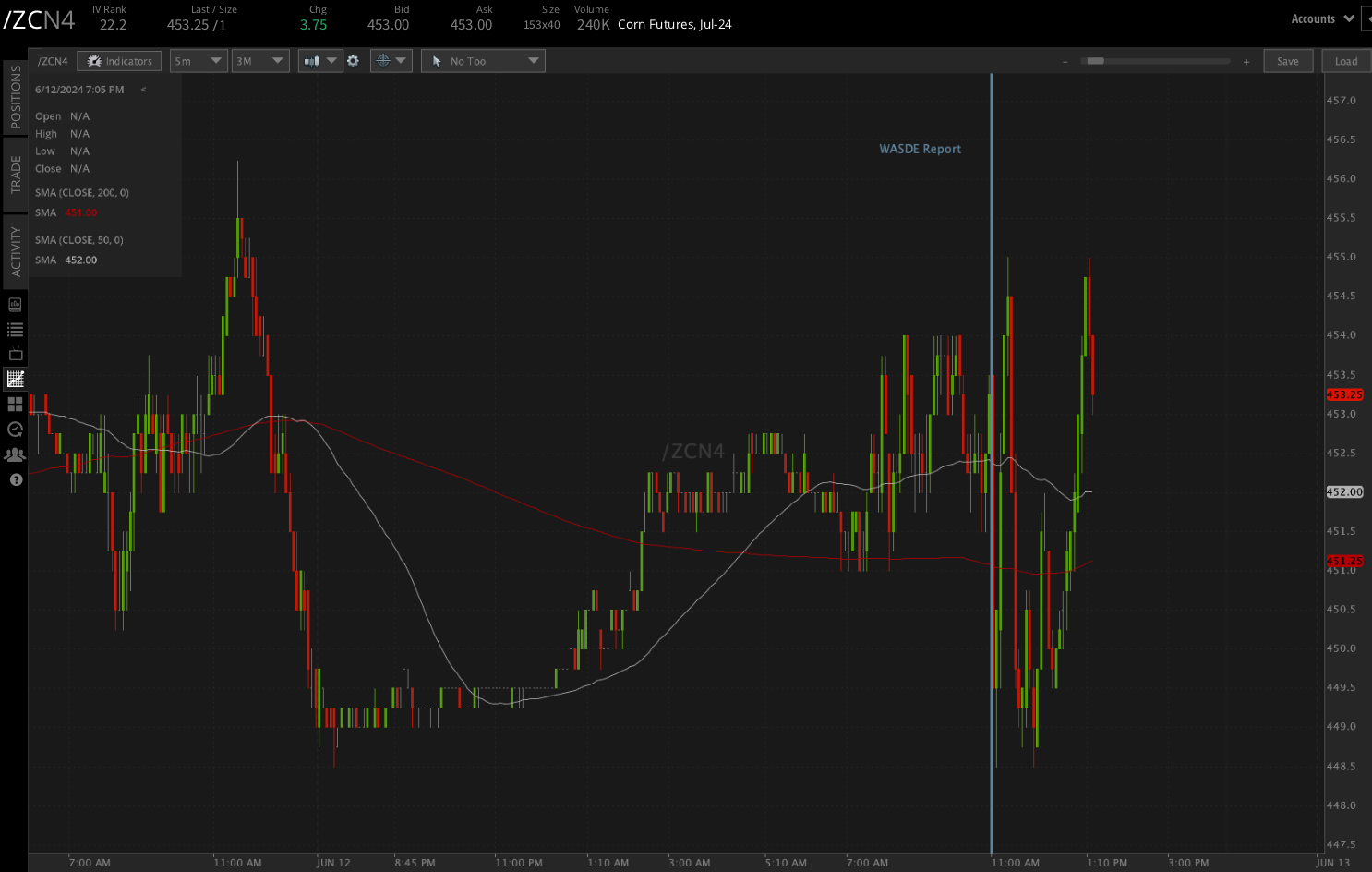Viewport: 1372px width, 872px height.
Task: Switch to the Positions tab
Action: point(15,97)
